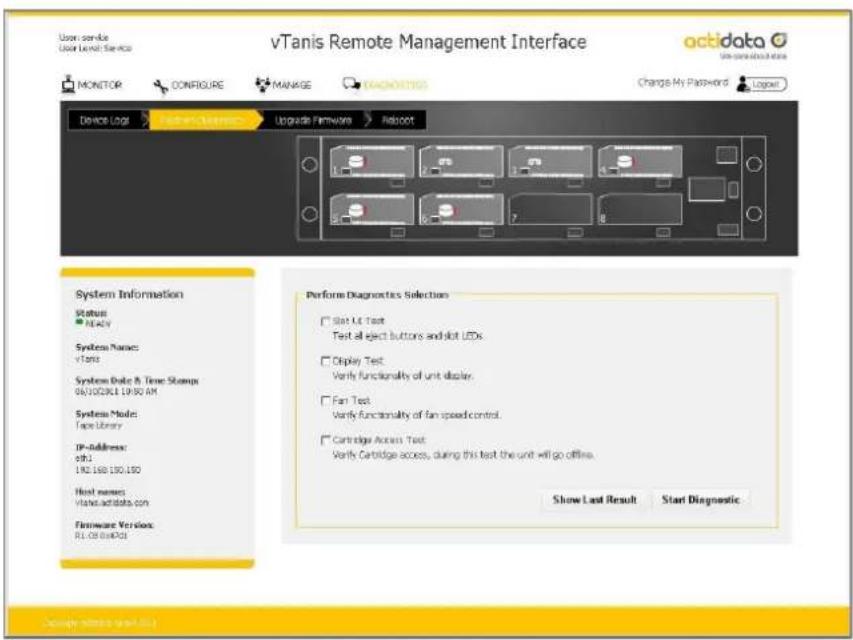Viewport: 853px width, 640px height.
Task: Click the Logout button
Action: tap(768, 84)
